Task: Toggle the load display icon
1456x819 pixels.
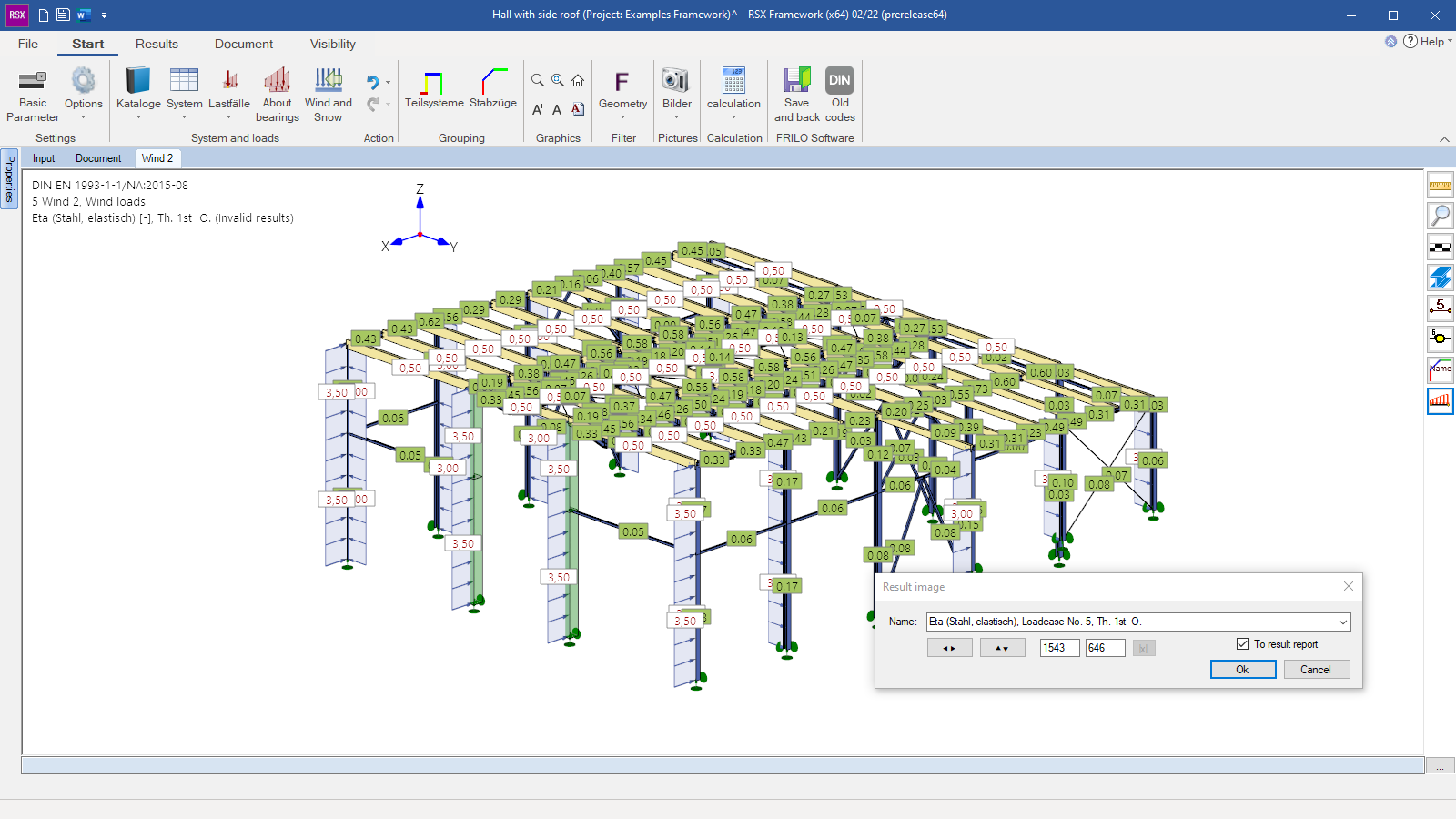Action: point(1441,401)
